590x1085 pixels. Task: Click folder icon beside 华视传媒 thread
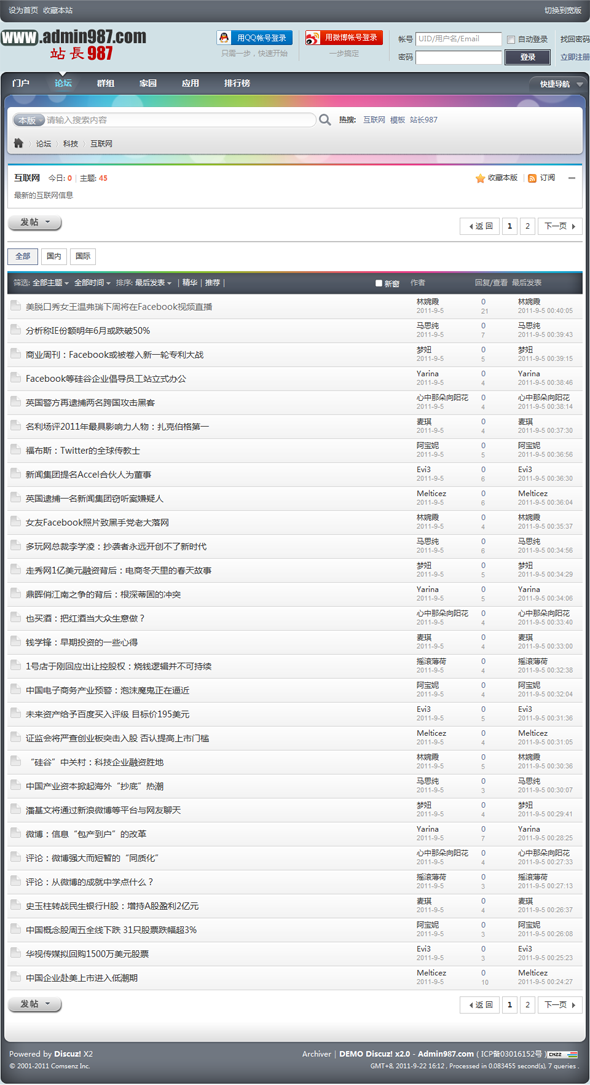(x=15, y=954)
